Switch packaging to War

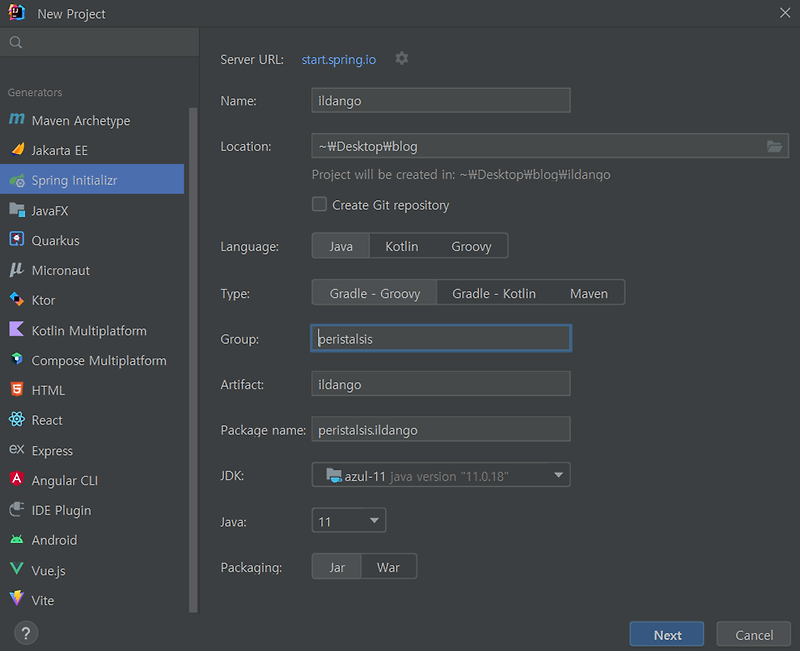(x=388, y=566)
